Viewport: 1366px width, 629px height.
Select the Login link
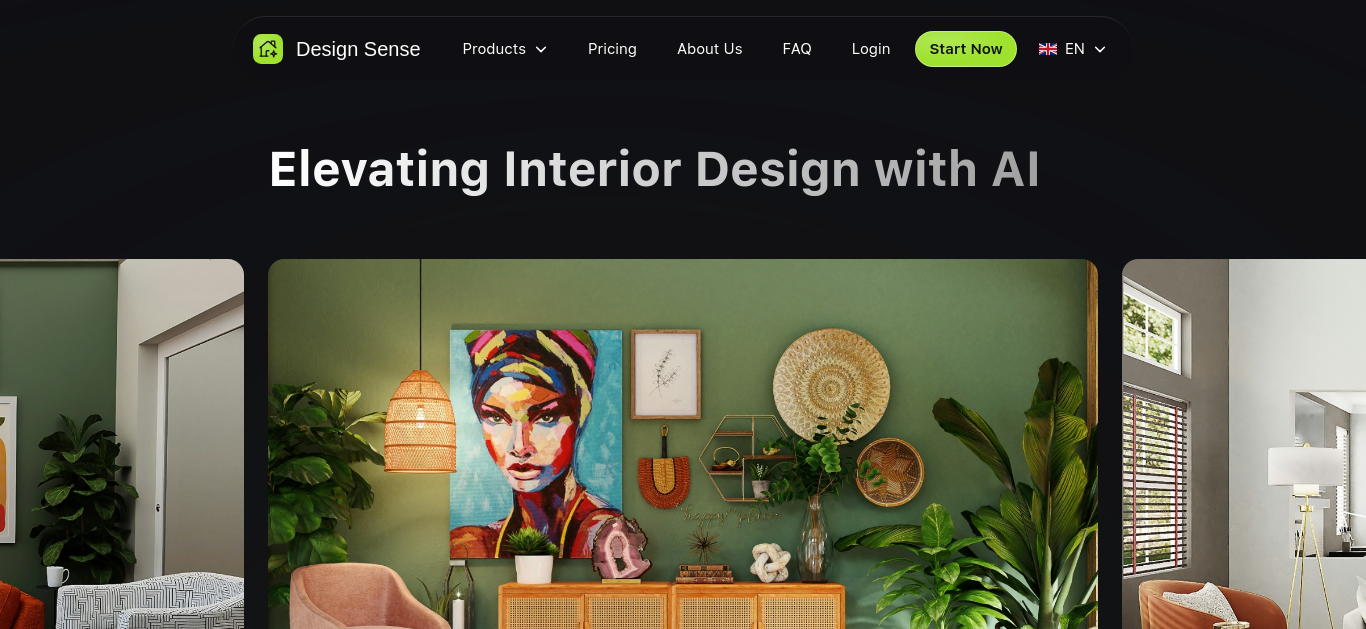871,49
